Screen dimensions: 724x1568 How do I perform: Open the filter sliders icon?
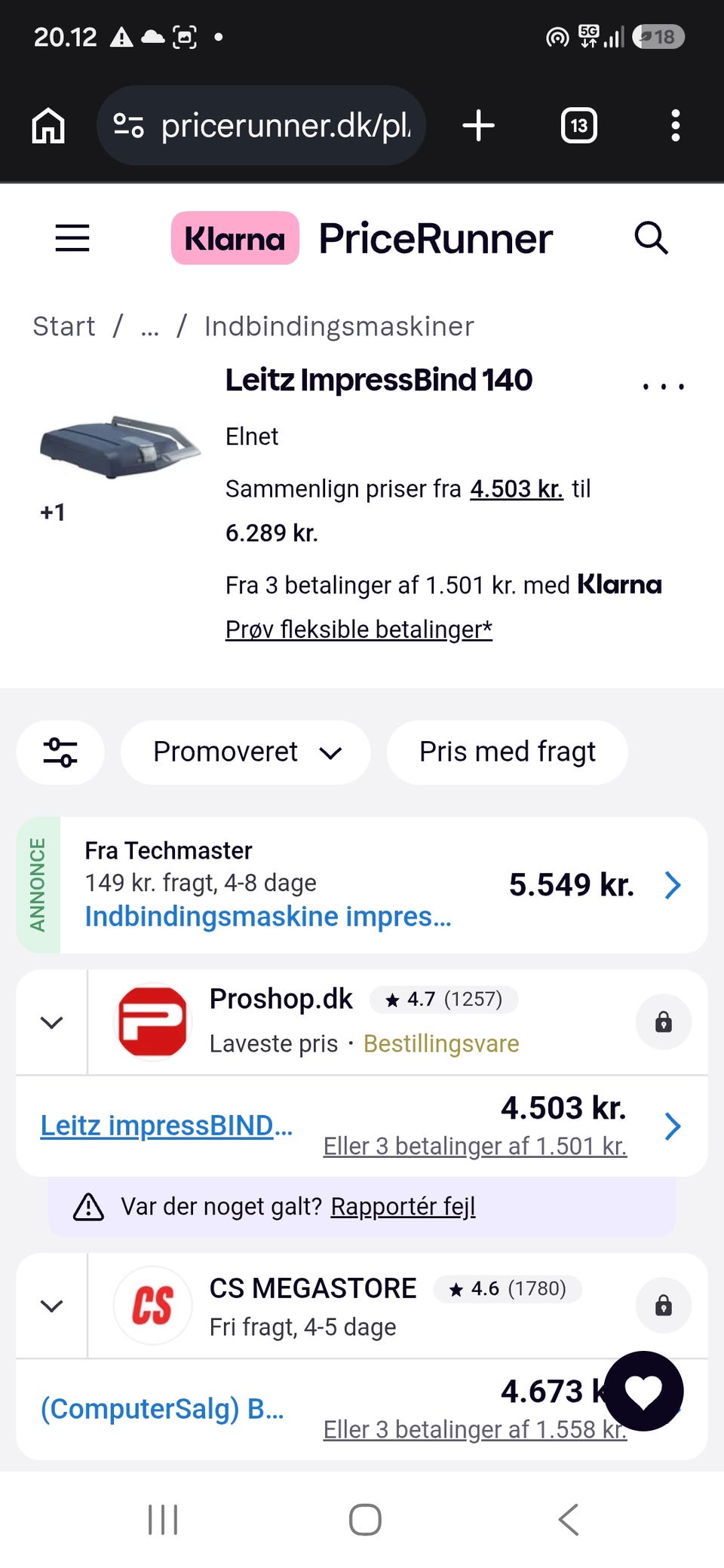tap(60, 752)
